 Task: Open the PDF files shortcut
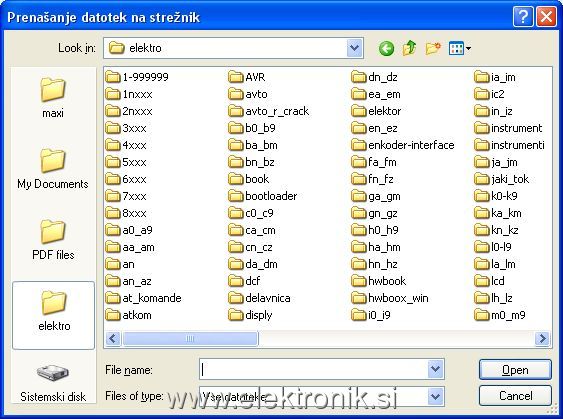pyautogui.click(x=53, y=239)
